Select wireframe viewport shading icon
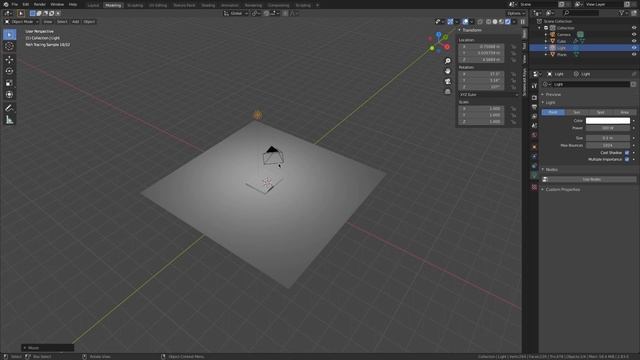The image size is (640, 360). [489, 22]
